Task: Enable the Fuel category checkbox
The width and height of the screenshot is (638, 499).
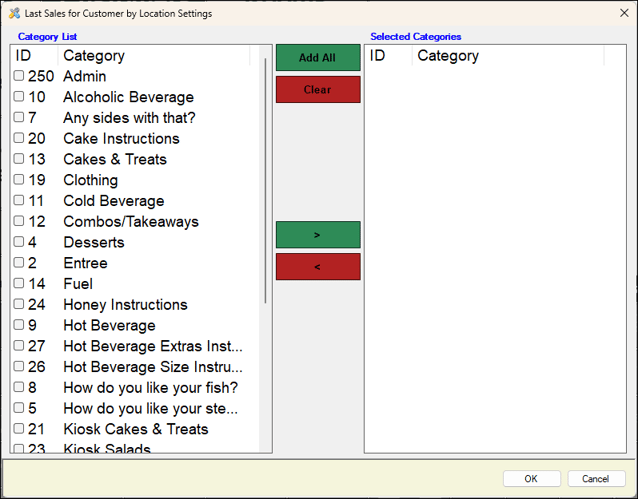Action: [19, 283]
